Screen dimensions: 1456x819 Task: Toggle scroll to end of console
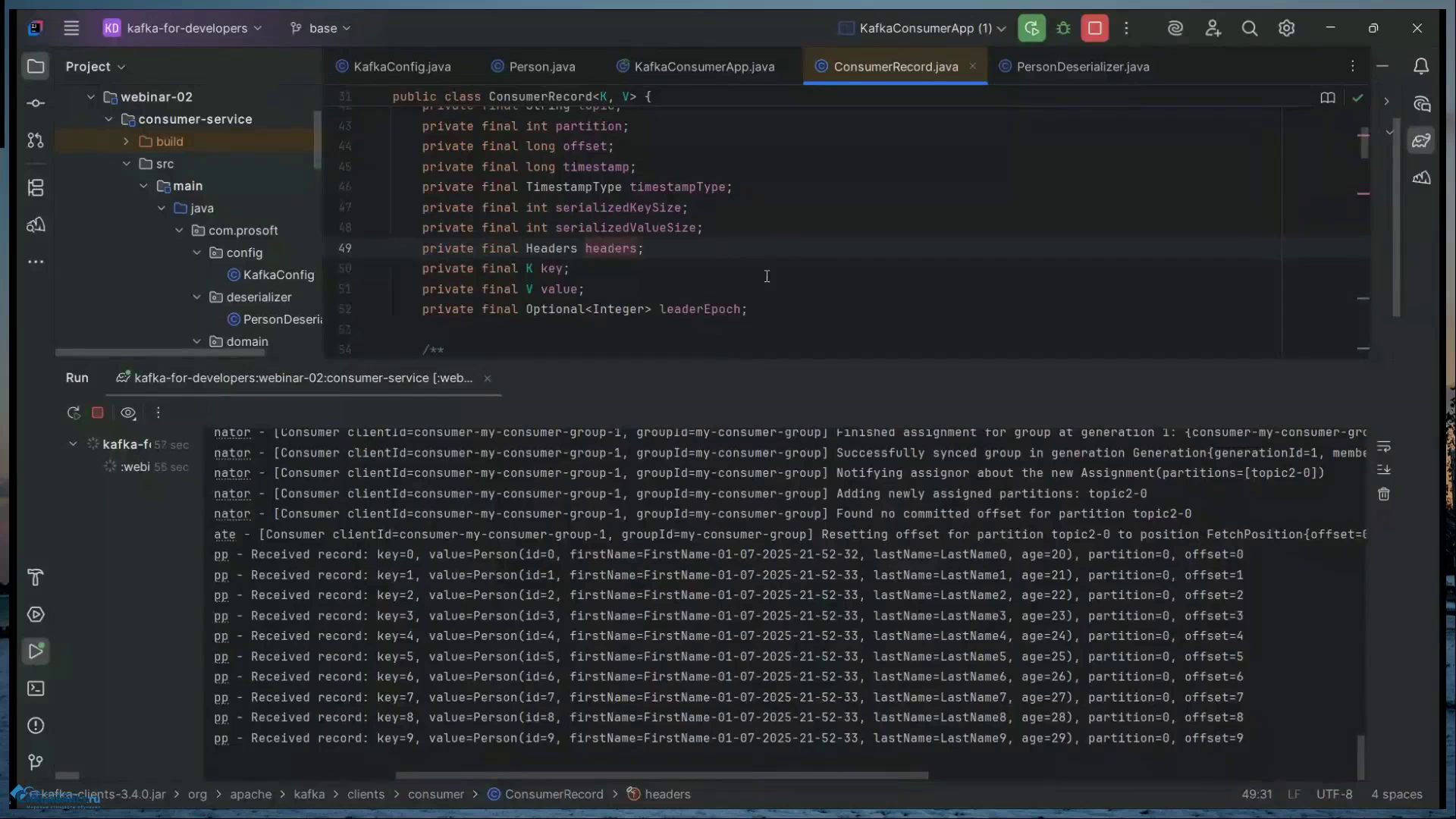point(1384,470)
